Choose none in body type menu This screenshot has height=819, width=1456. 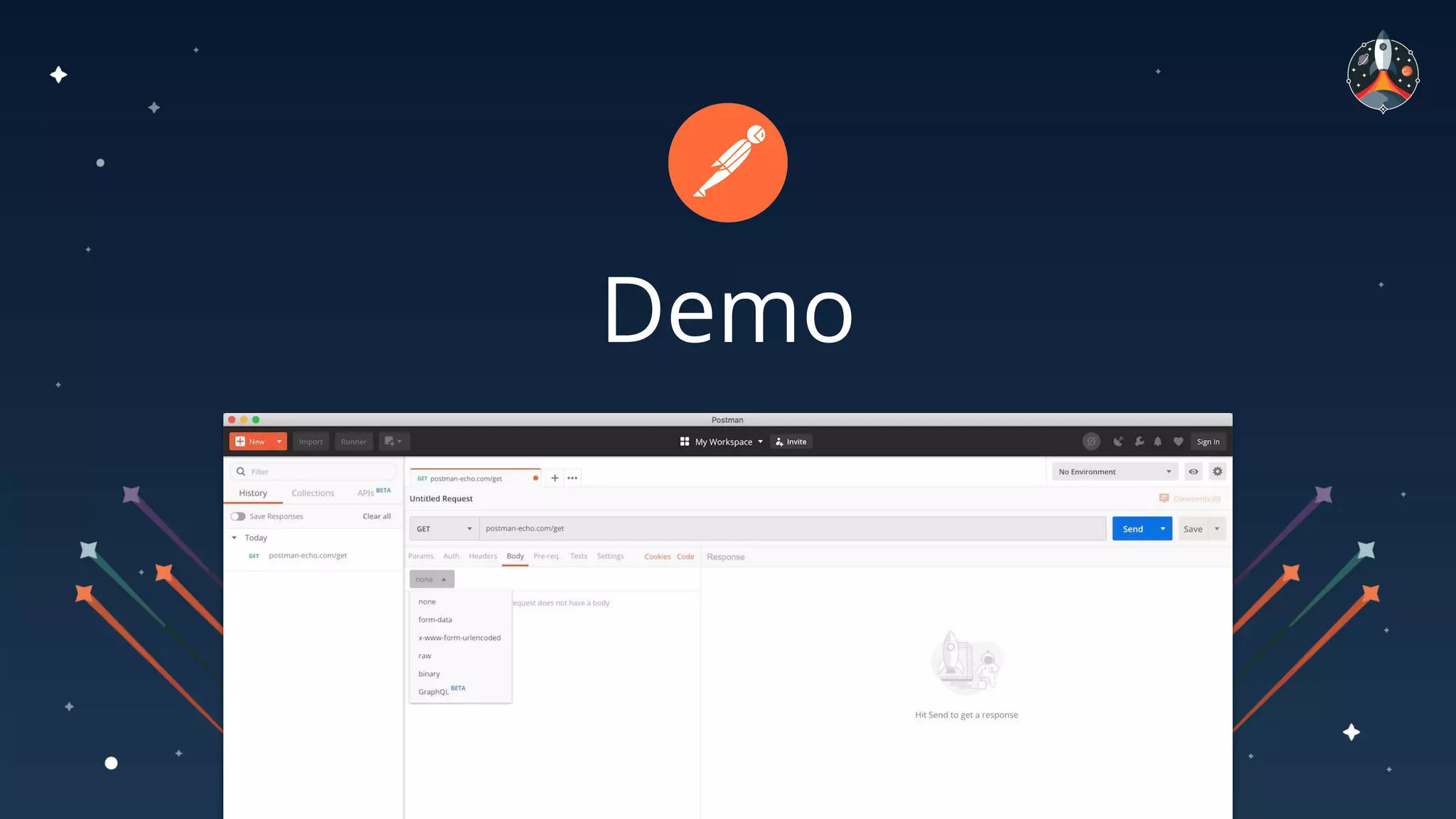[x=461, y=601]
